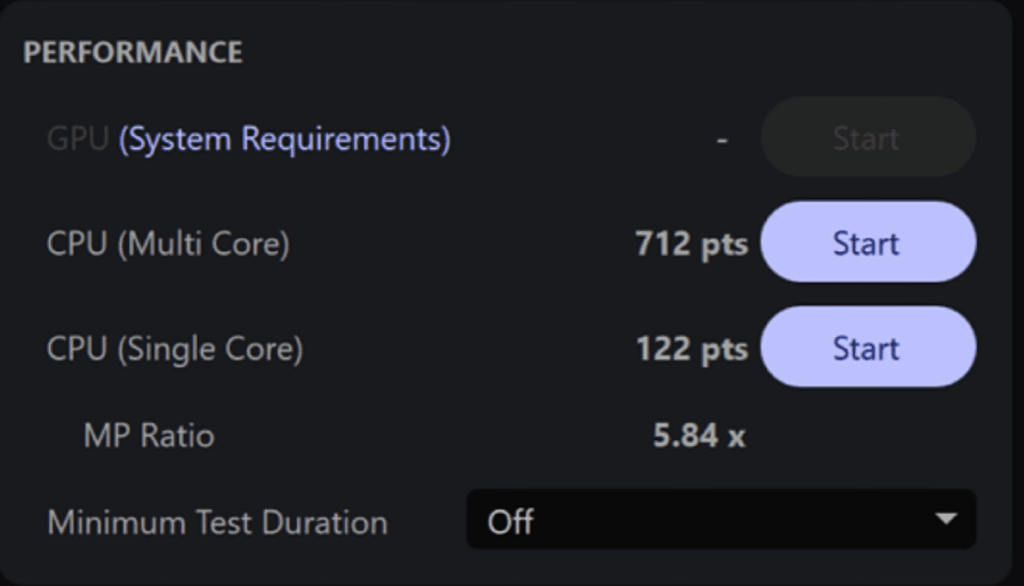The image size is (1024, 586).
Task: Click the pts unit next to 122
Action: 724,350
